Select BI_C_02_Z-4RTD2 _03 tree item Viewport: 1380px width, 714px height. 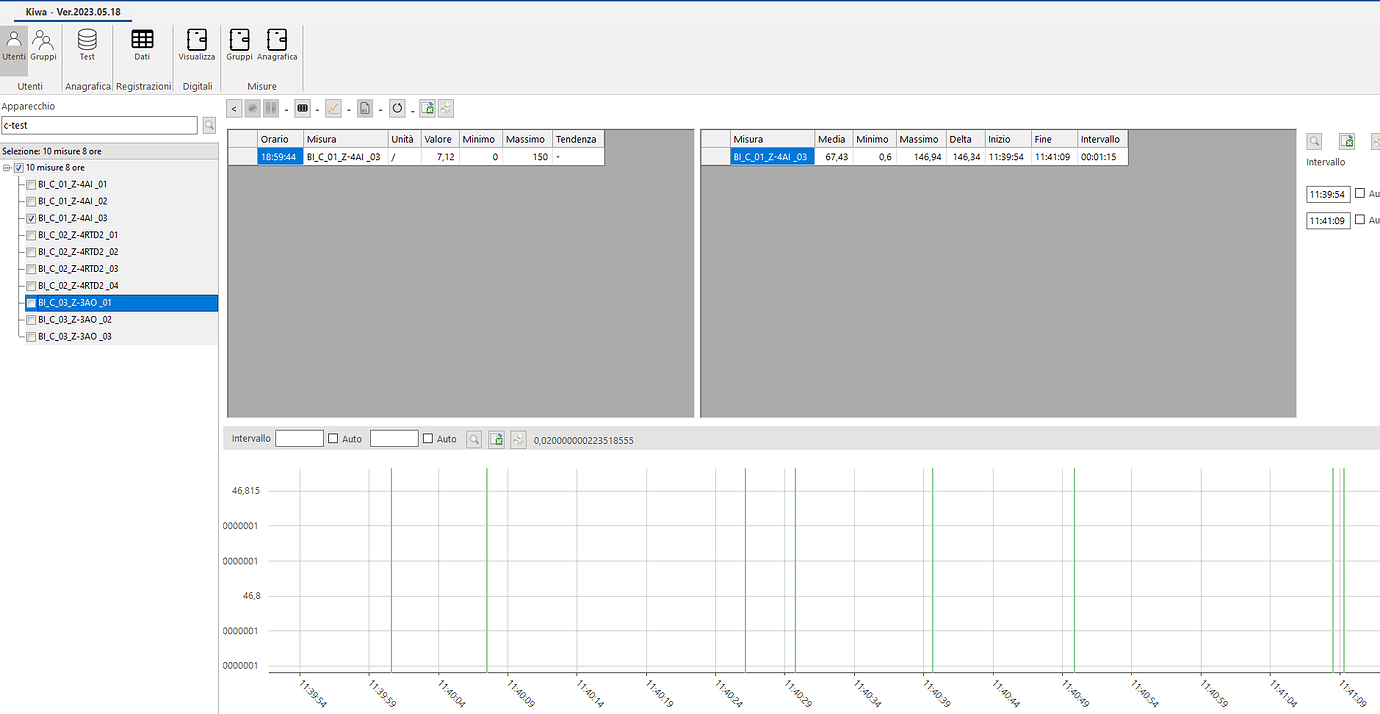point(78,269)
